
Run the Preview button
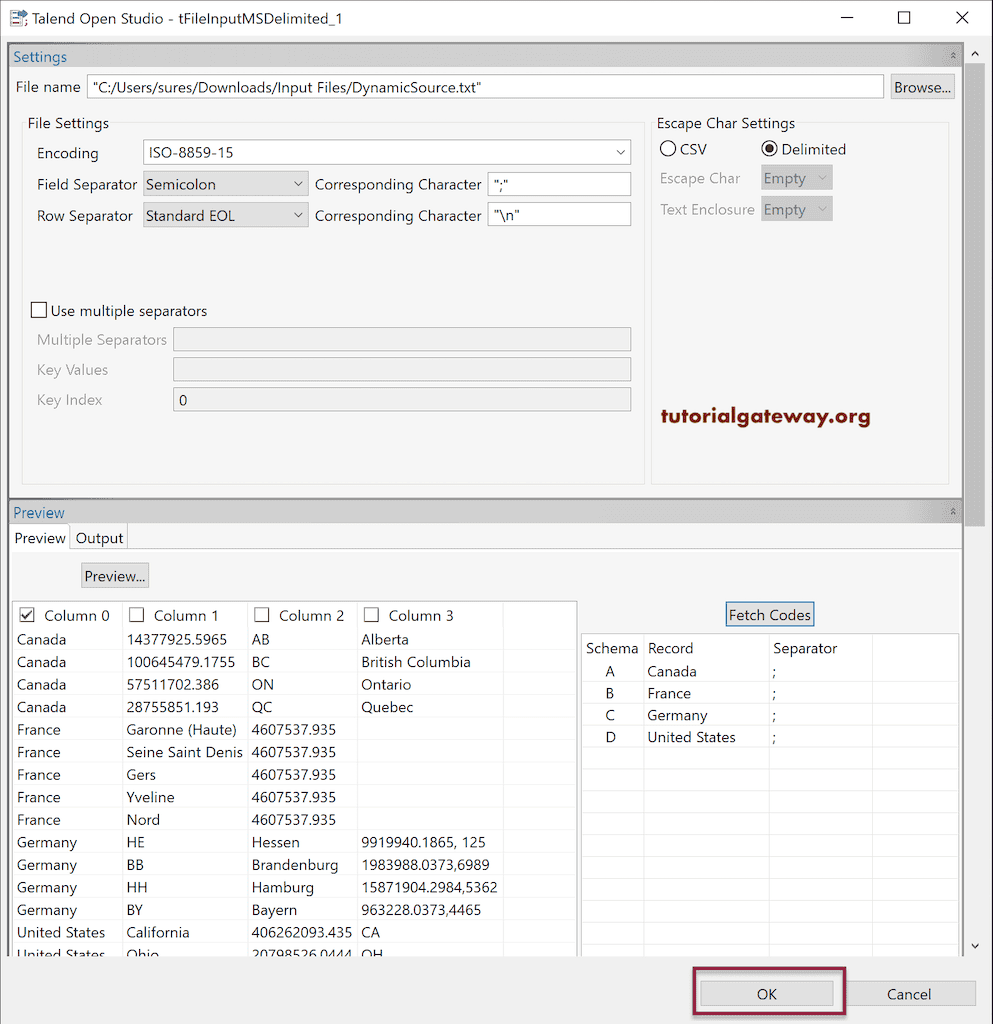114,575
